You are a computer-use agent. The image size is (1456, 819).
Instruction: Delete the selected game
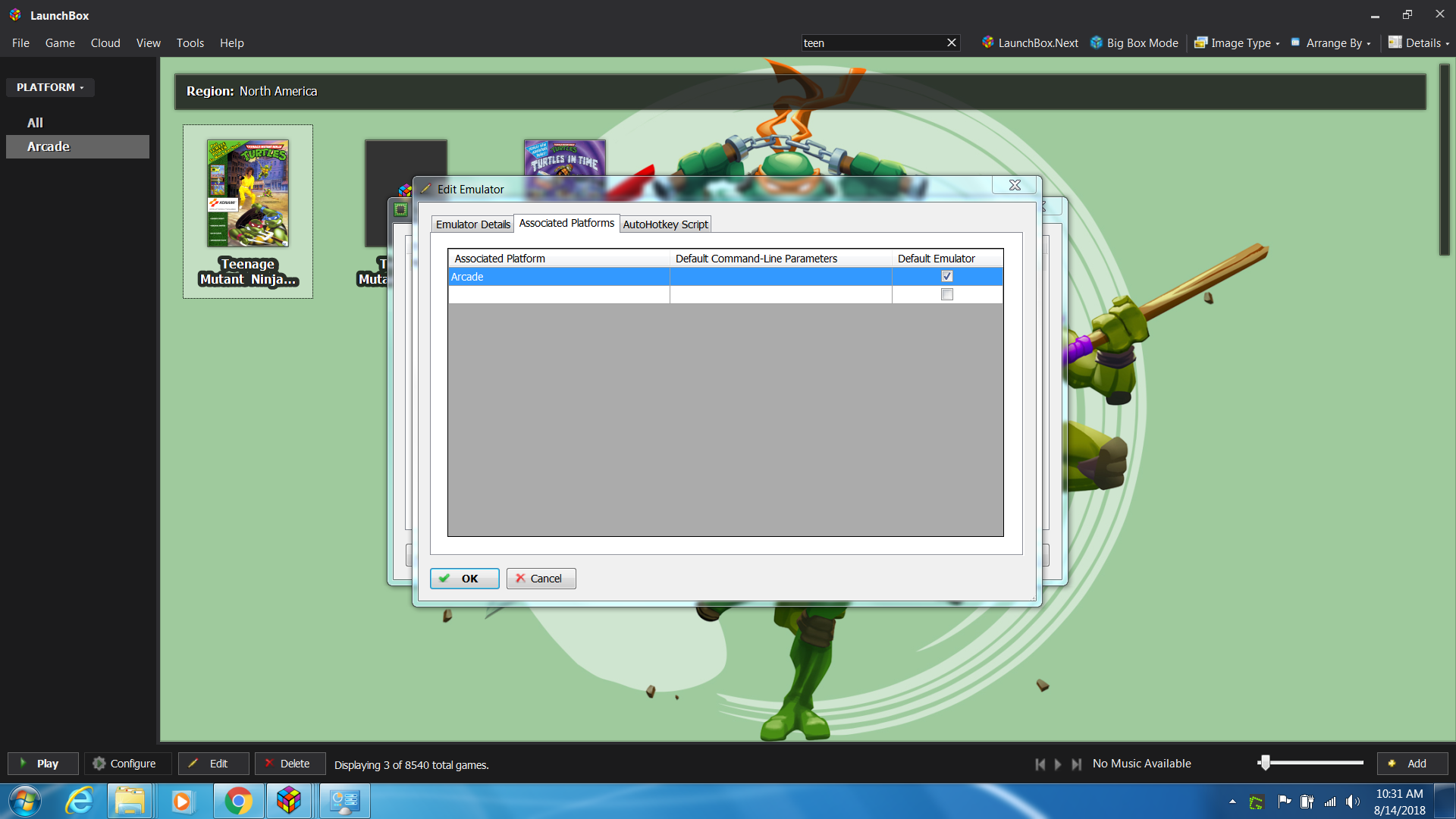point(290,764)
